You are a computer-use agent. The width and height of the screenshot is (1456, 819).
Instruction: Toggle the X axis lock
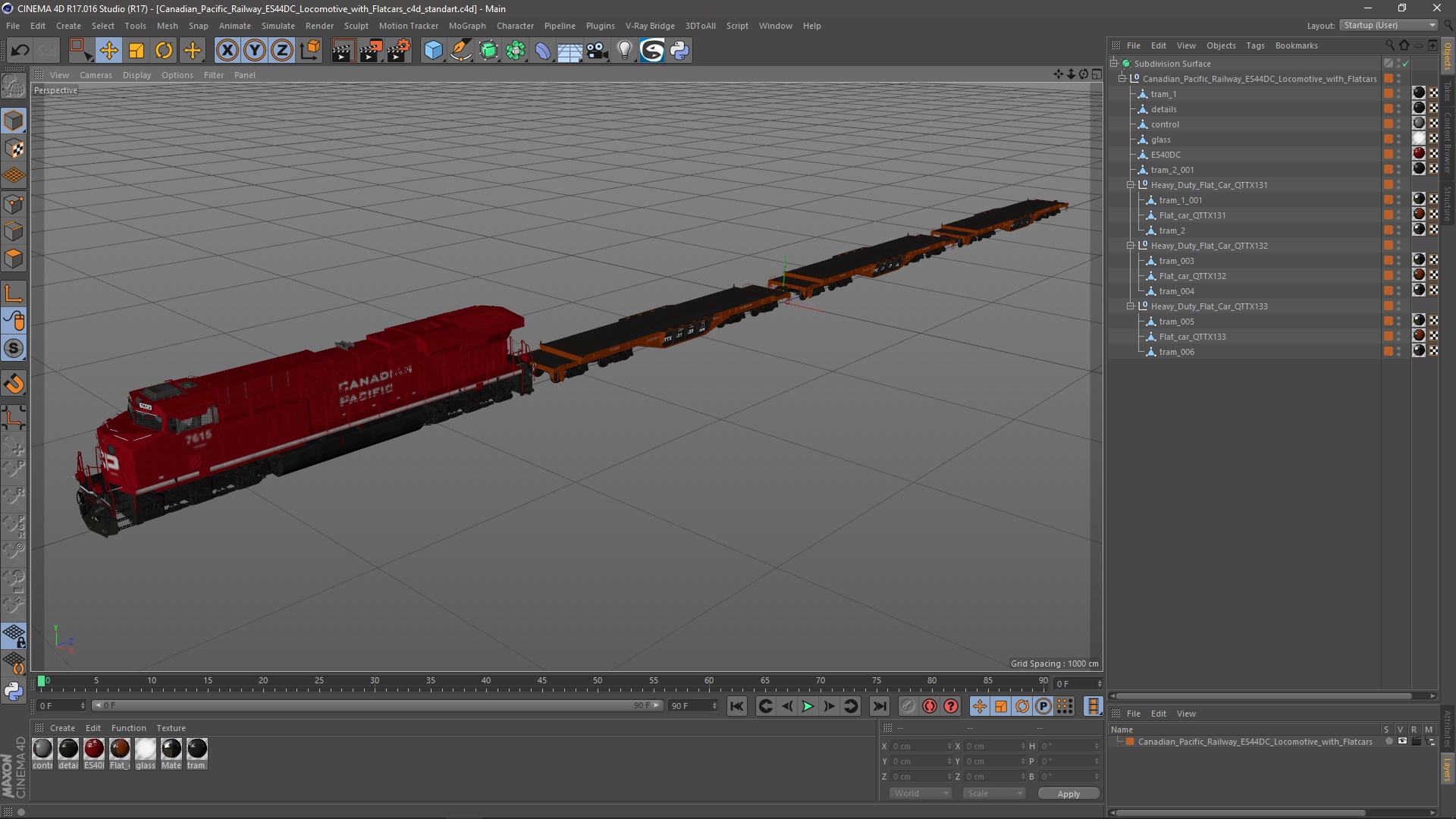point(227,51)
